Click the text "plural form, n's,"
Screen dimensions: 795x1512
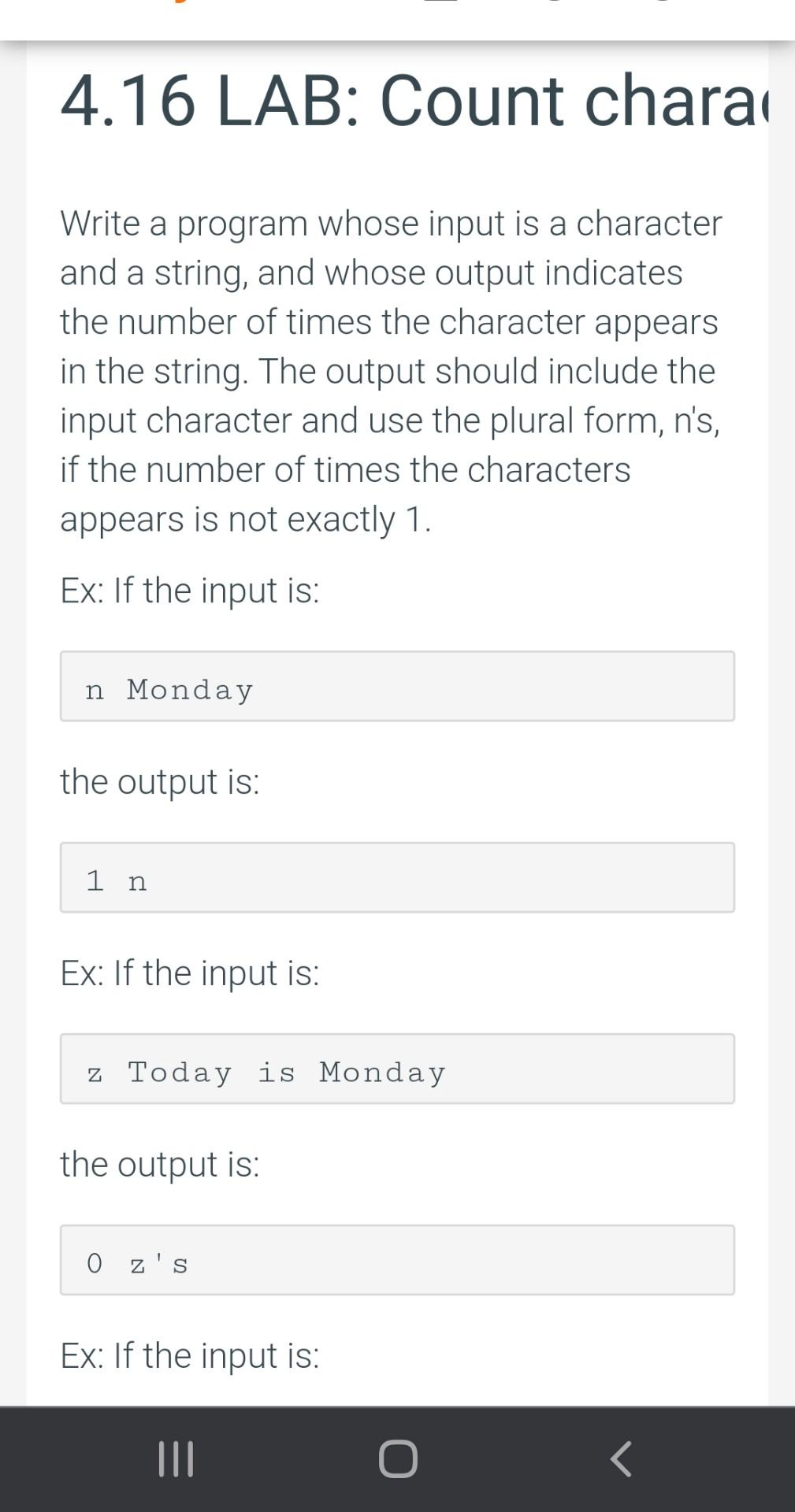click(x=604, y=421)
